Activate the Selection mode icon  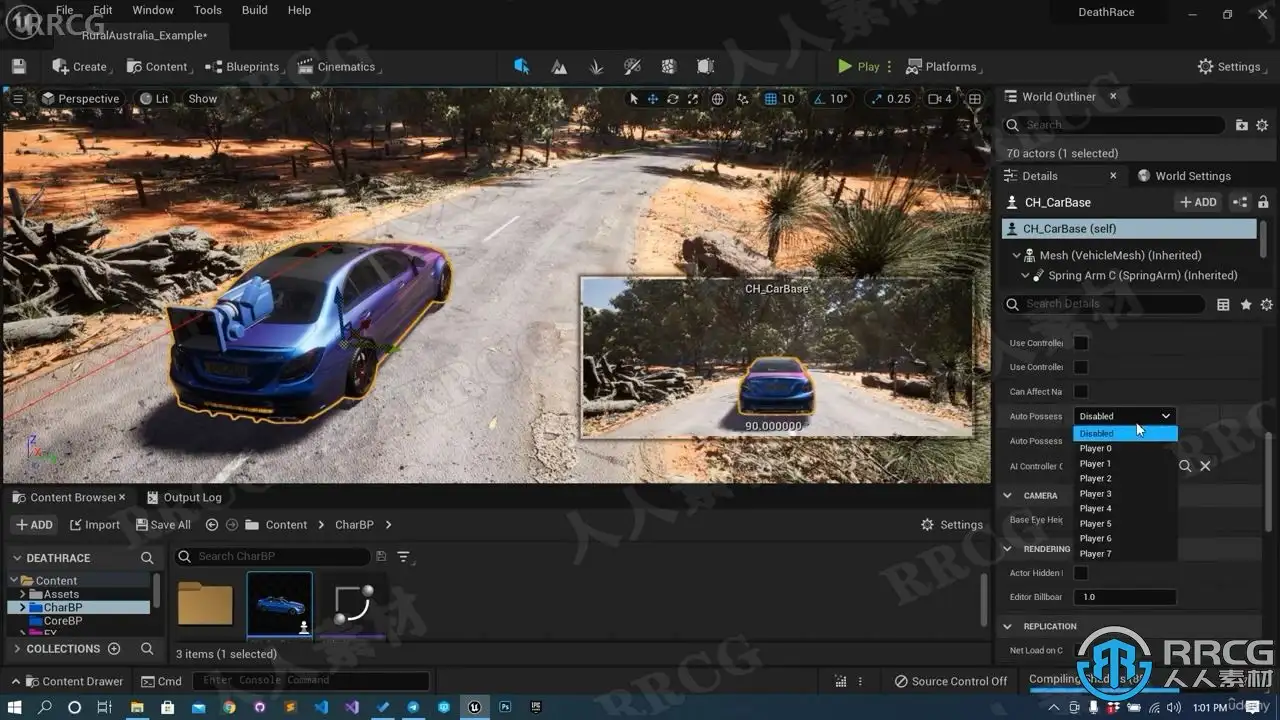click(521, 67)
